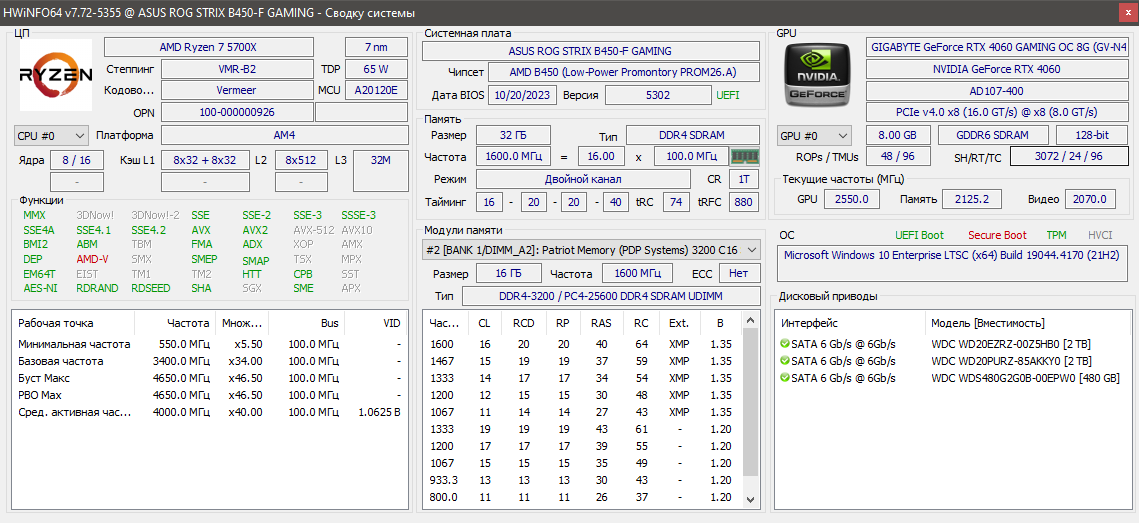Click the 'RAS' column header
1139x523 pixels.
601,323
